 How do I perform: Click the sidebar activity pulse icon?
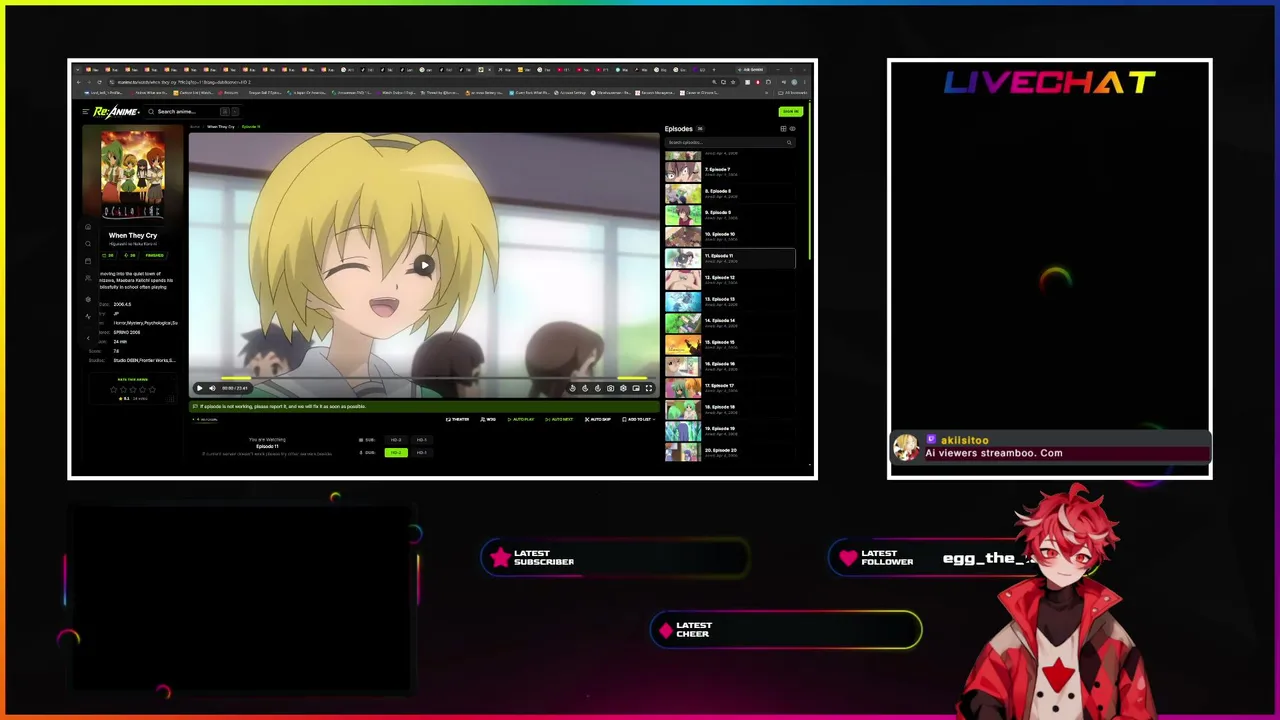(88, 316)
